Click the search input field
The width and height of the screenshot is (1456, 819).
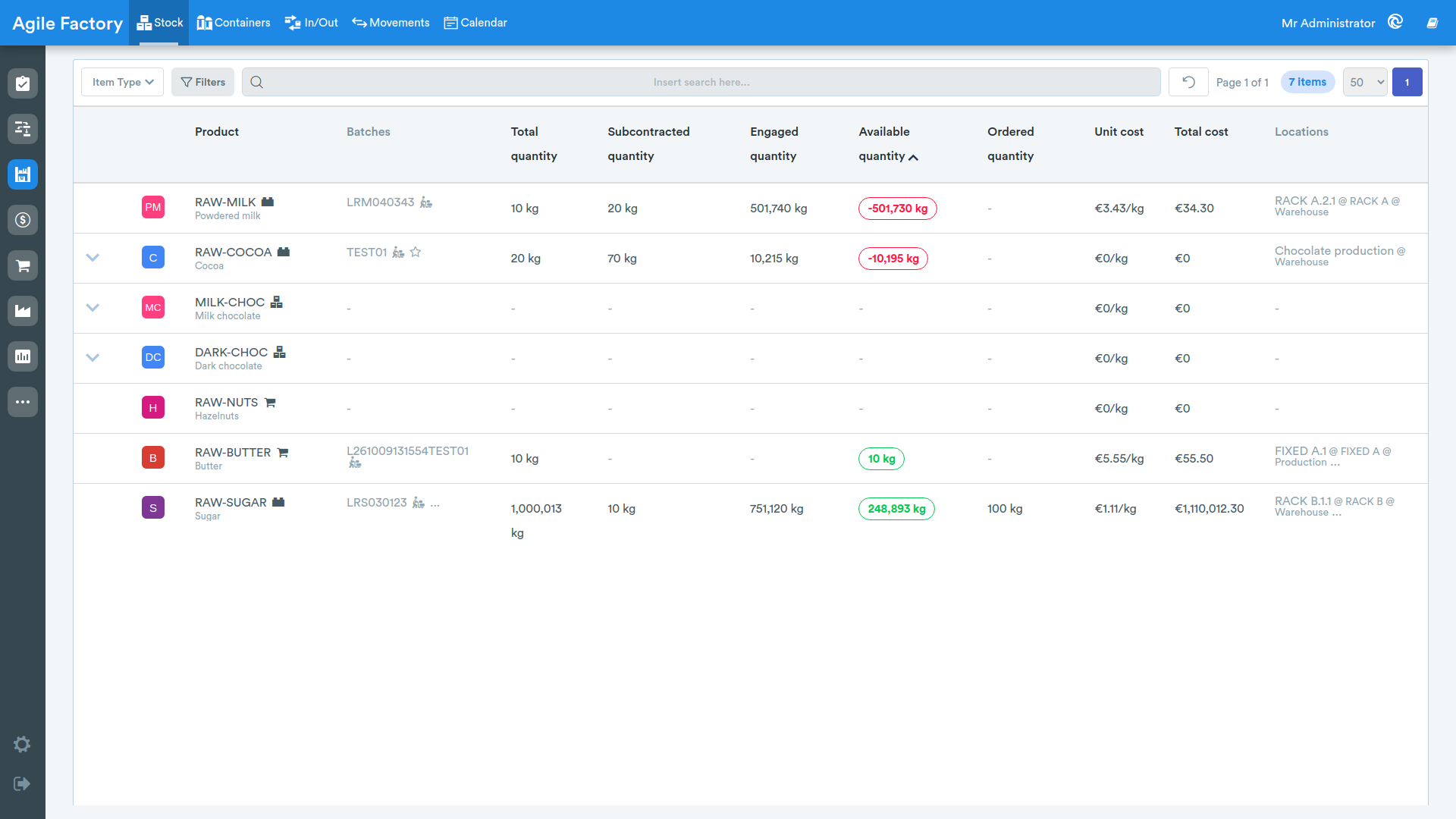701,82
